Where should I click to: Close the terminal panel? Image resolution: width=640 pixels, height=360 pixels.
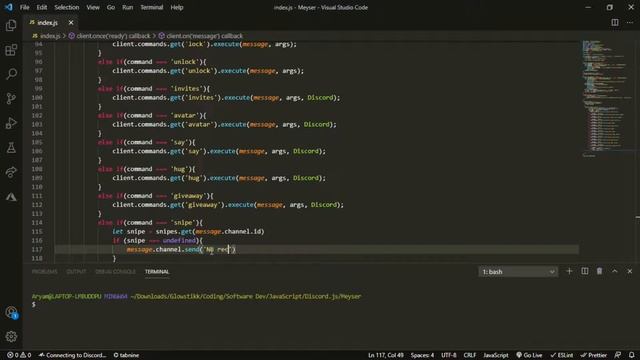click(x=629, y=271)
